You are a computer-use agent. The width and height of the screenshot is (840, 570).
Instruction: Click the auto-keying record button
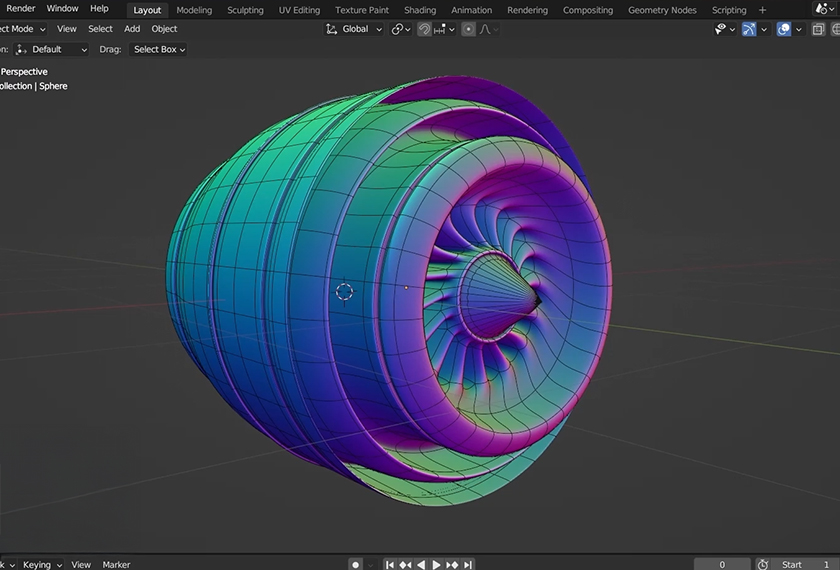coord(355,565)
